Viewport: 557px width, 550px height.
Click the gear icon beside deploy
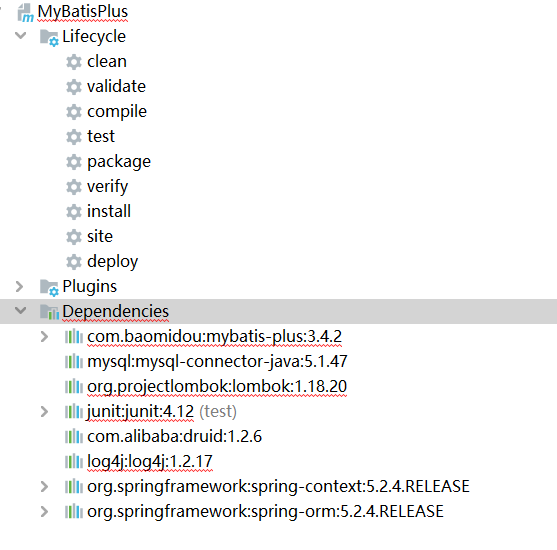(74, 262)
